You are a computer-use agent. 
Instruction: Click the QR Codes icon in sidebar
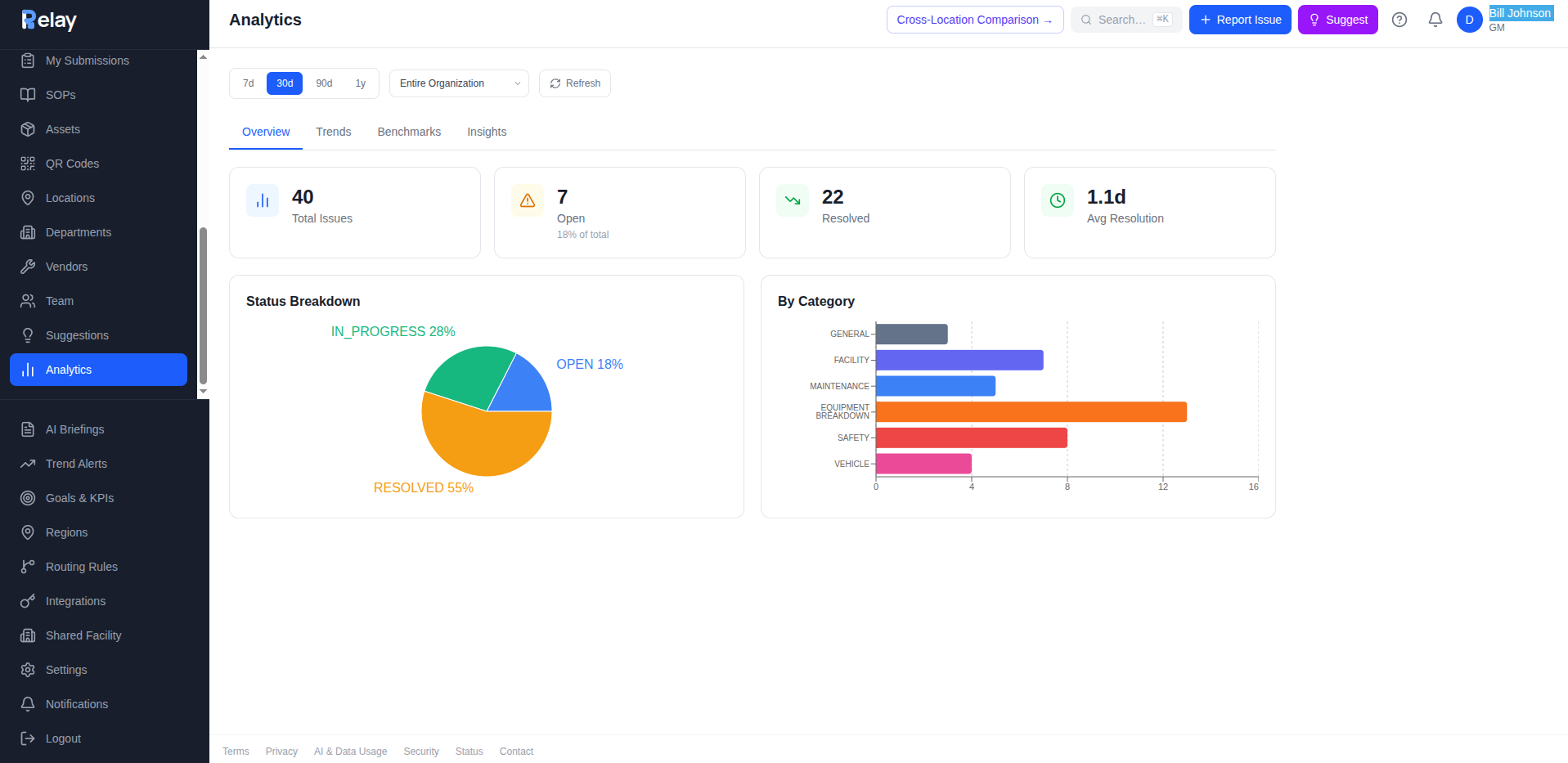tap(28, 164)
